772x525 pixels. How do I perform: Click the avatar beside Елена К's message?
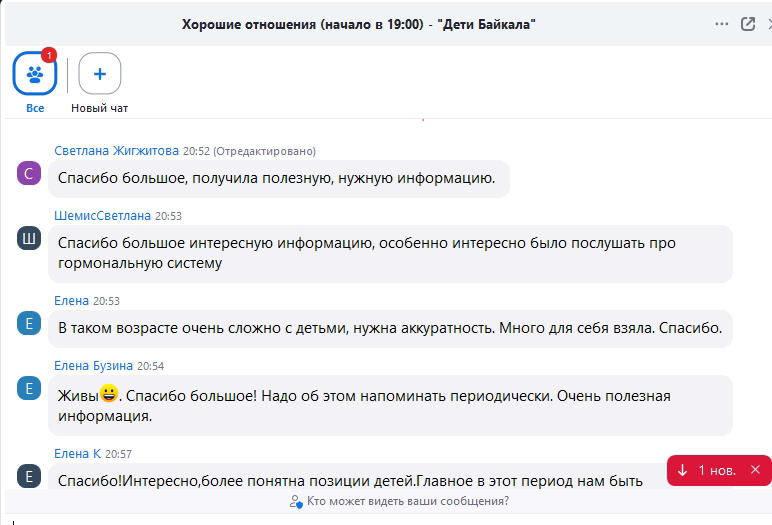point(28,475)
